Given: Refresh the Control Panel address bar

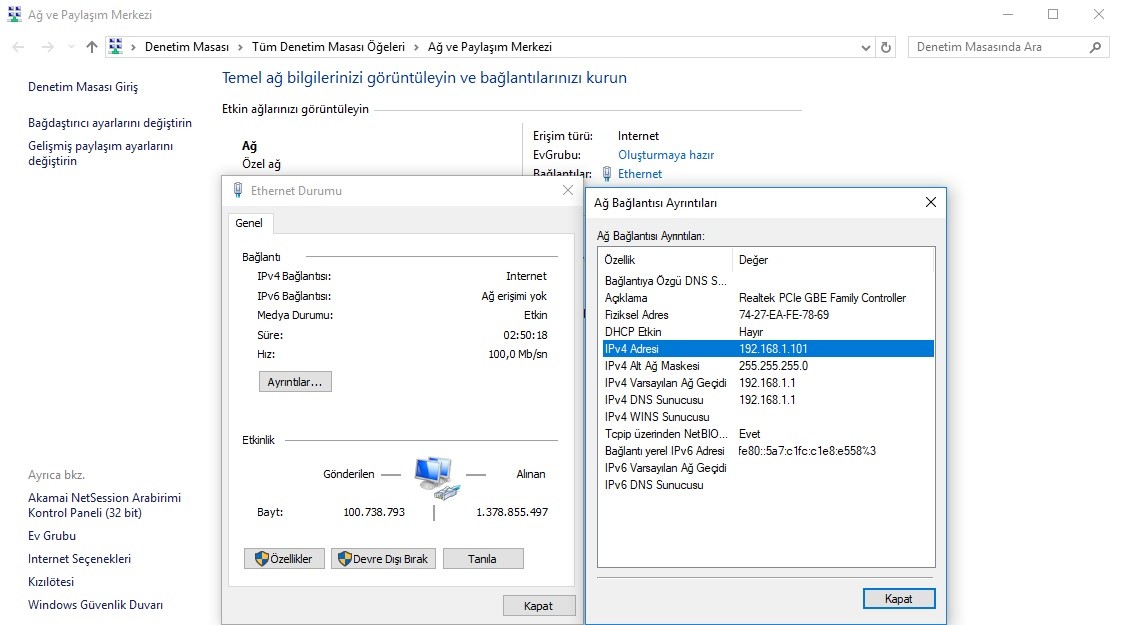Looking at the screenshot, I should [x=886, y=47].
